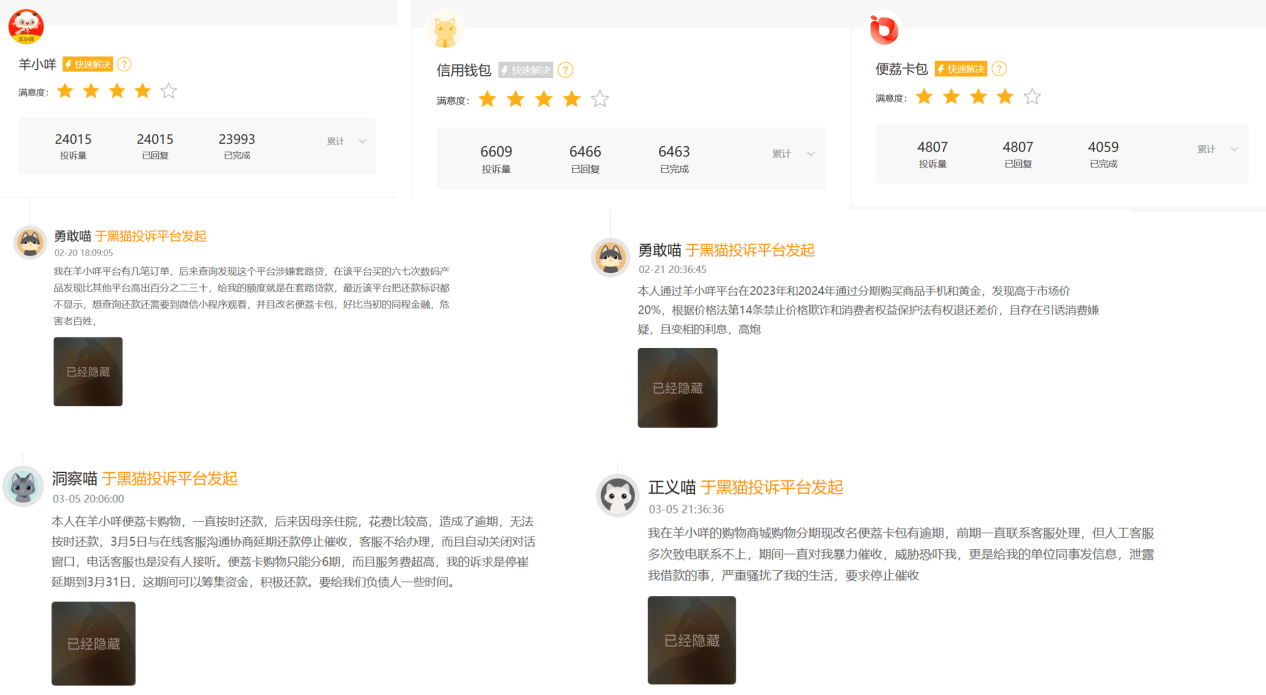Screen dimensions: 1266x695
Task: Click 于黑猫投诉平台发起 beside 洞察喵
Action: (170, 478)
